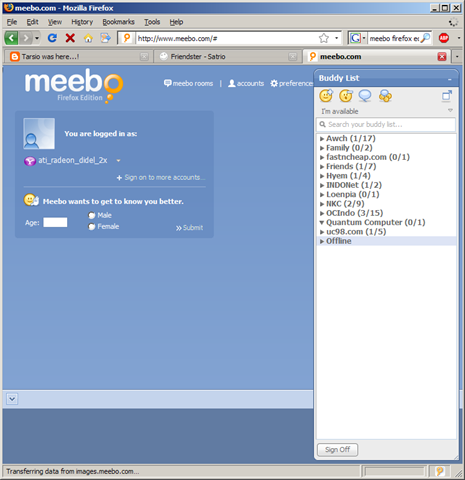
Task: Expand the Awch (1/17) group
Action: click(322, 139)
